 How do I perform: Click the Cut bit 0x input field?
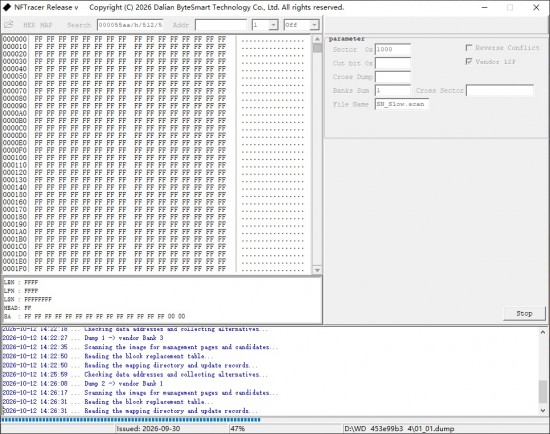click(393, 63)
